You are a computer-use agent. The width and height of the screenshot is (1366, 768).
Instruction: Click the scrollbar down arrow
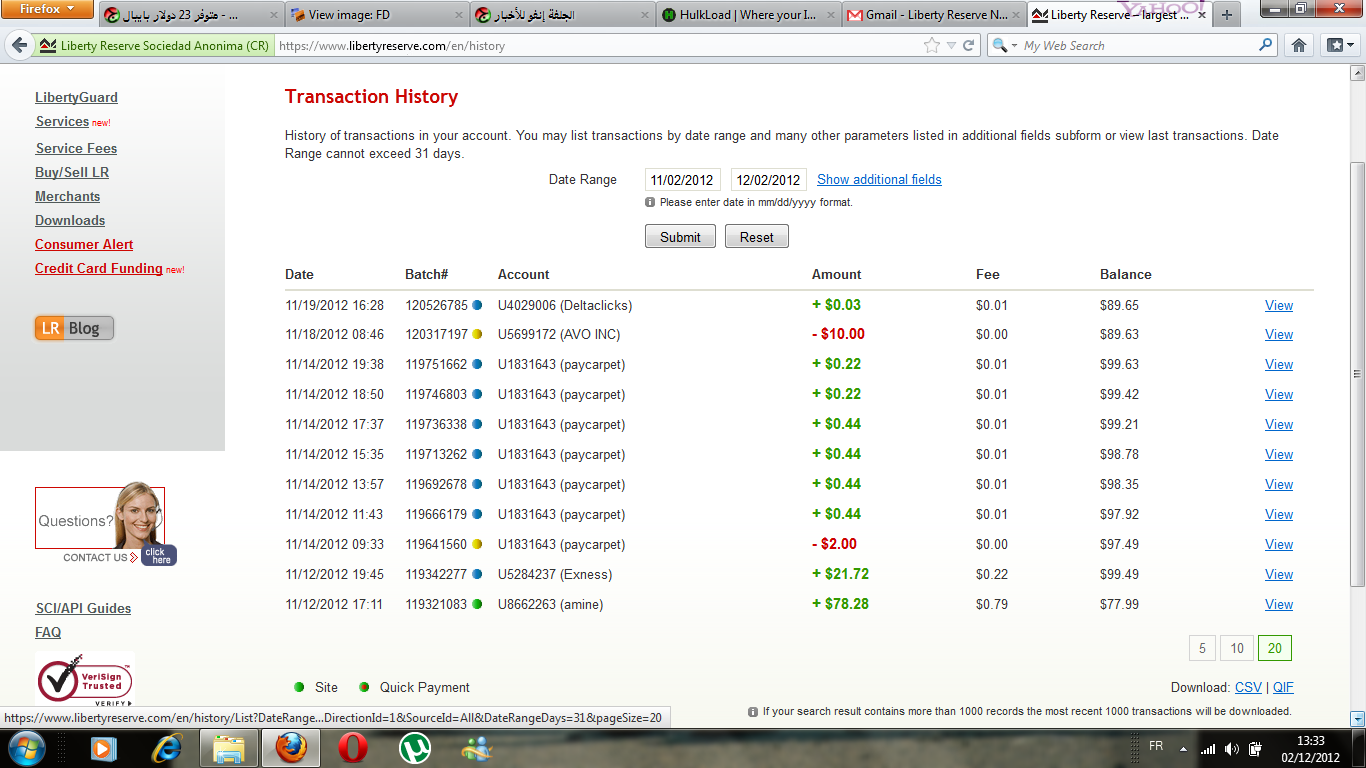1357,718
